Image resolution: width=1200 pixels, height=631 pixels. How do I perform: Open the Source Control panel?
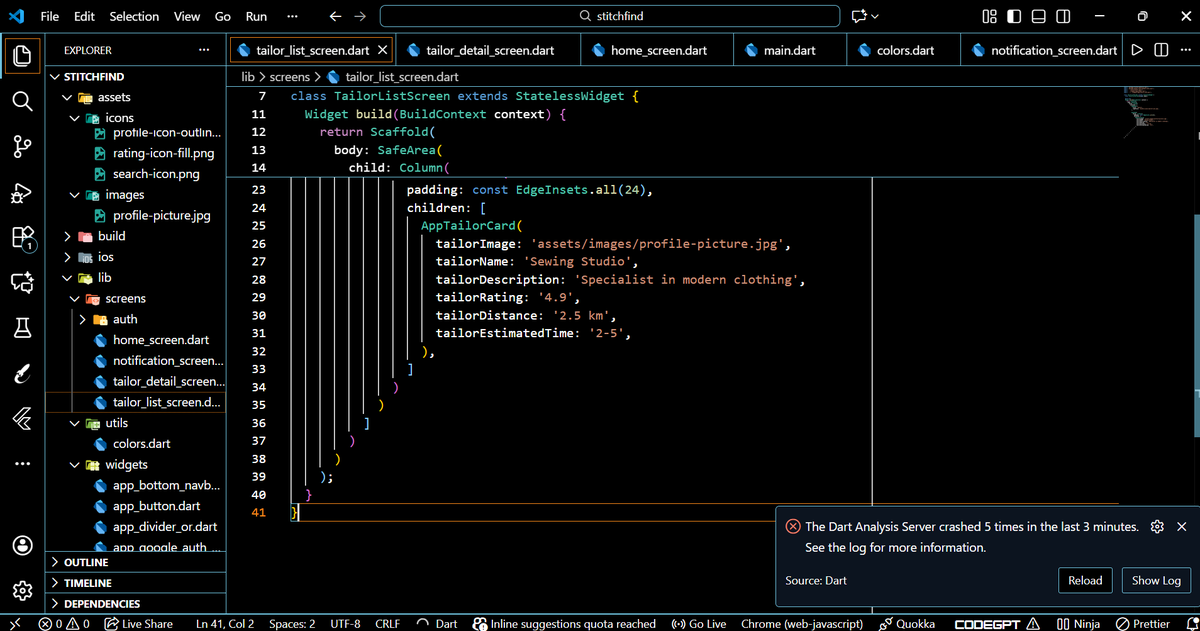point(22,146)
